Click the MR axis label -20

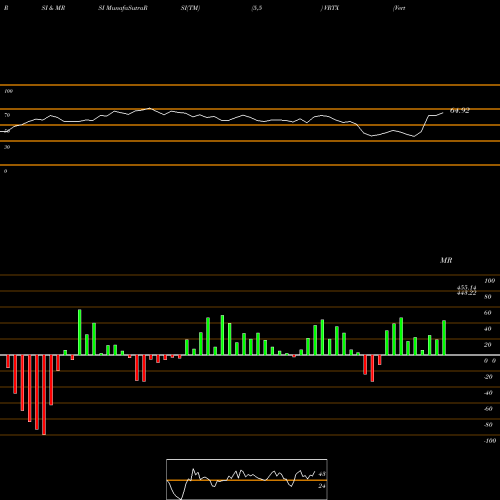click(x=488, y=377)
